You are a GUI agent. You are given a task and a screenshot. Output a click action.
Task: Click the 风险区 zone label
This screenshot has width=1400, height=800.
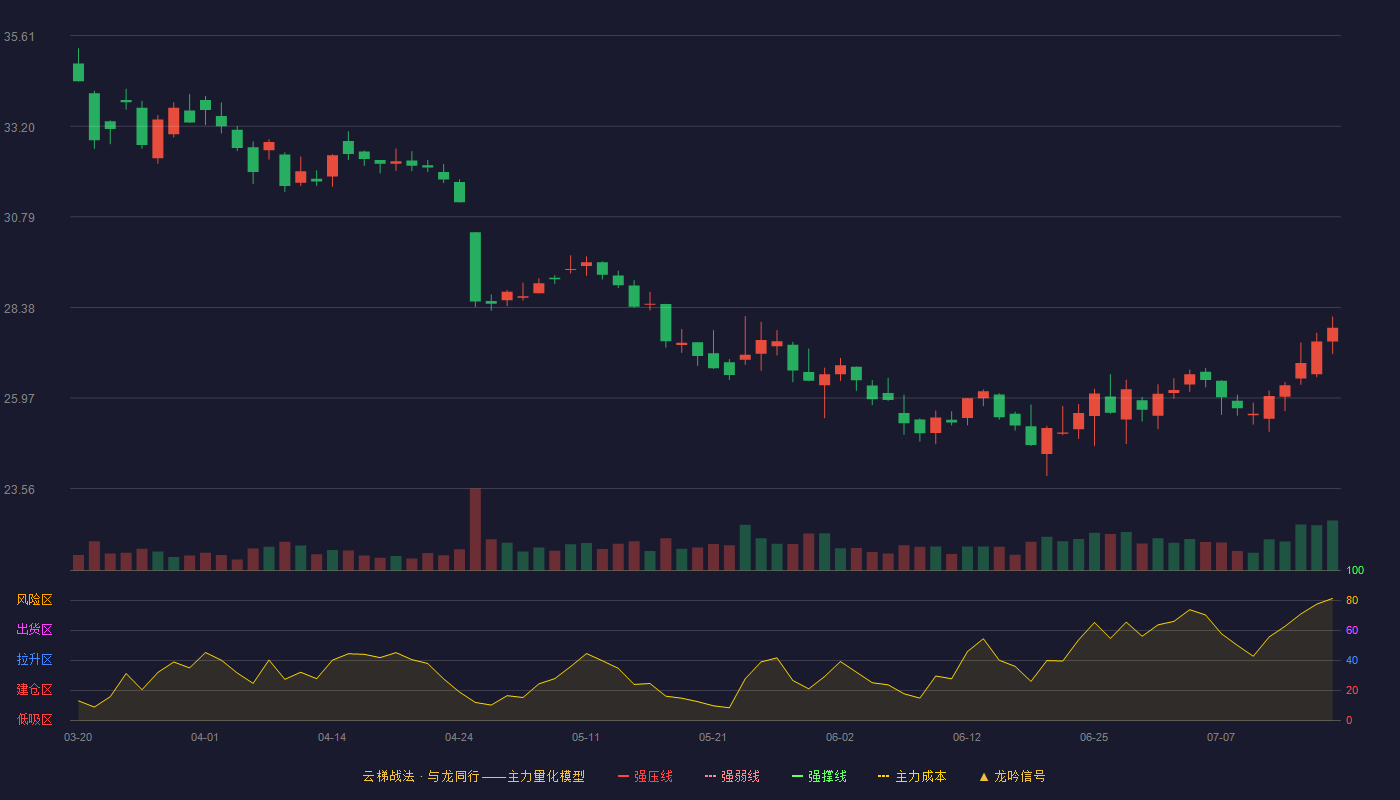tap(34, 600)
